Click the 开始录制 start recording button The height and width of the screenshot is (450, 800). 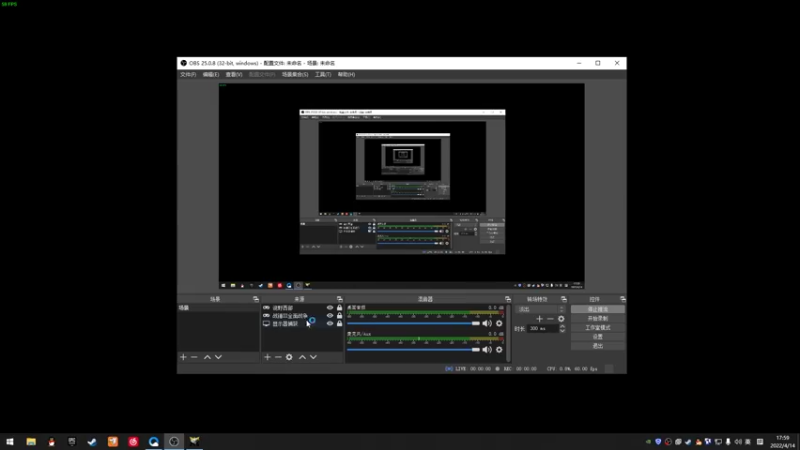click(597, 318)
